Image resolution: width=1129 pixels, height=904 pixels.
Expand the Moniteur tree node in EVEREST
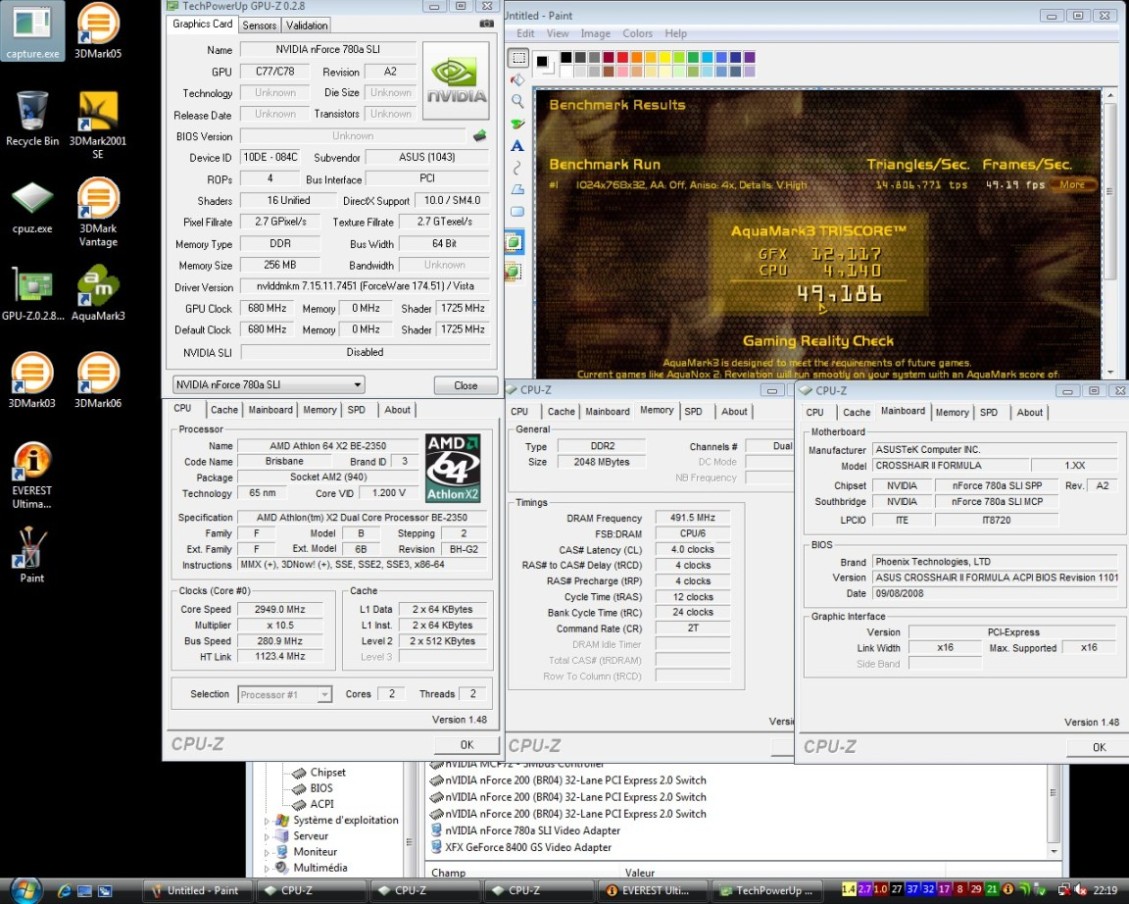266,852
